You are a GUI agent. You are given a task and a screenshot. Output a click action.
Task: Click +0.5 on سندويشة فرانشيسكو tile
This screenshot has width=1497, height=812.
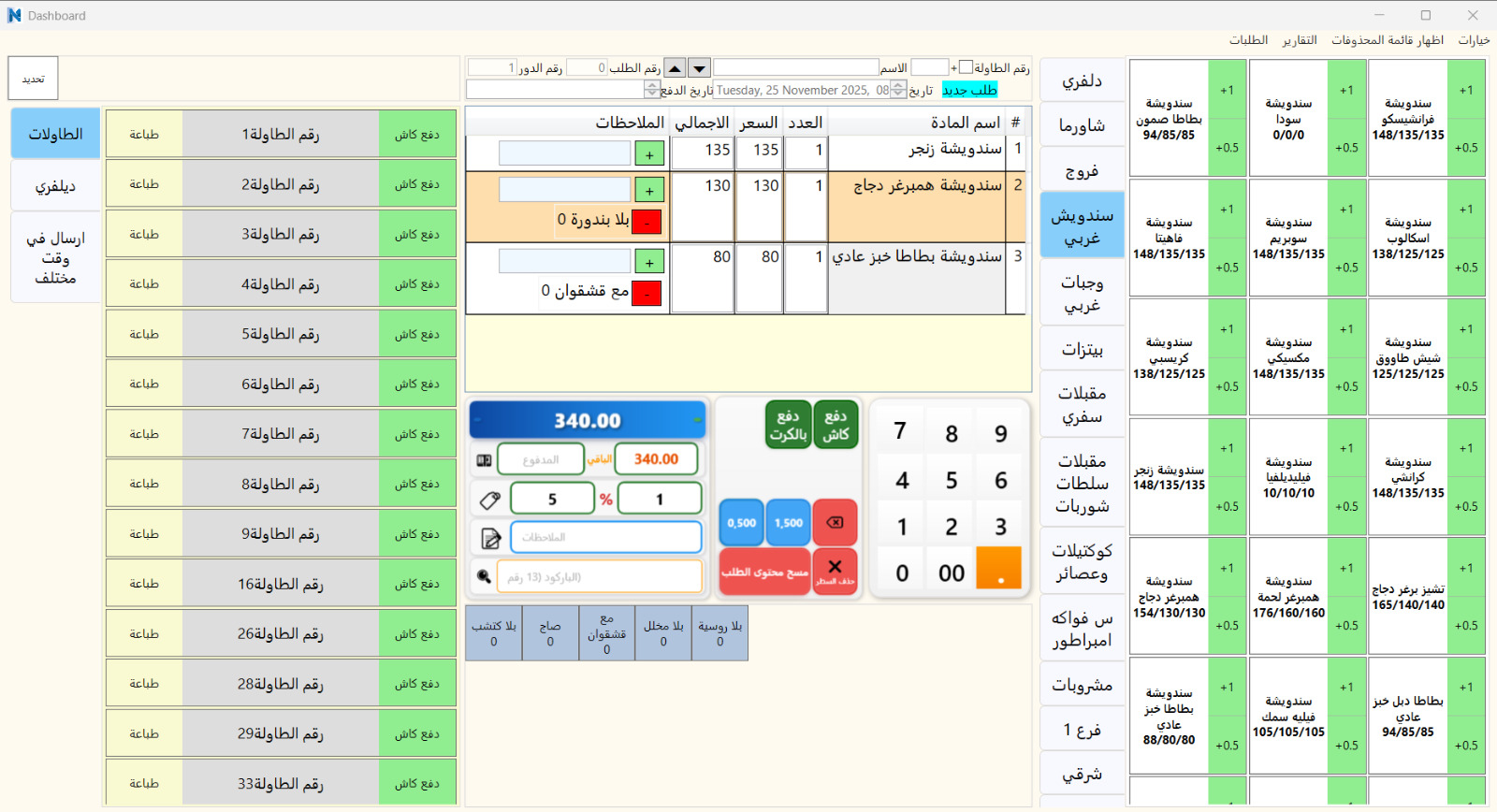(1466, 148)
